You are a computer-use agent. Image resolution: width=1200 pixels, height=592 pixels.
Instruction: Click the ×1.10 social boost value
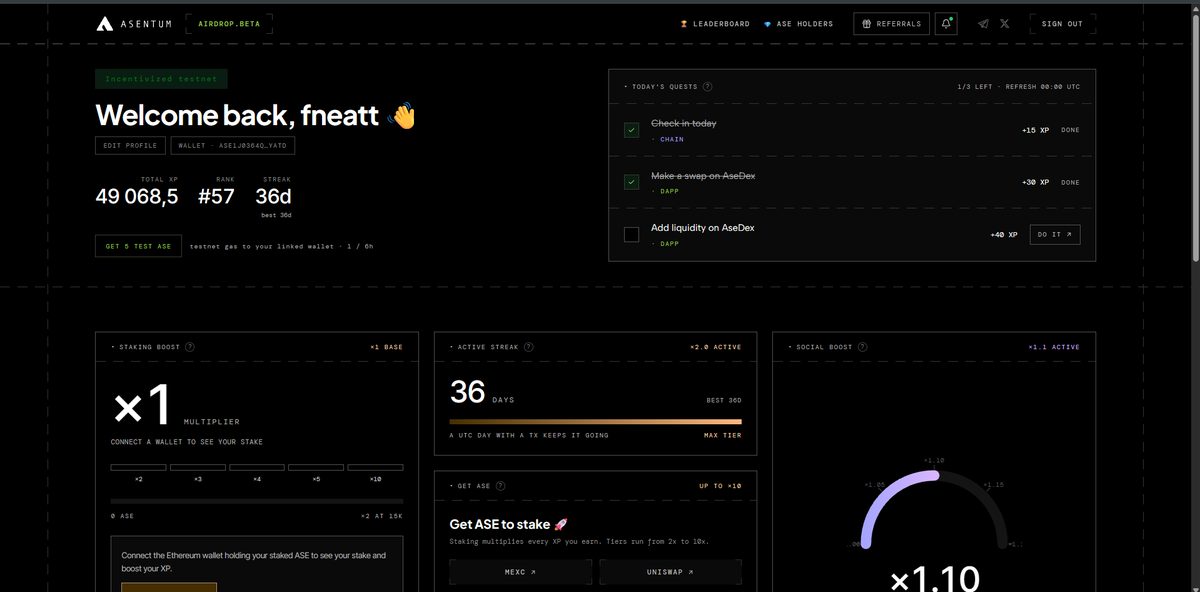coord(933,578)
